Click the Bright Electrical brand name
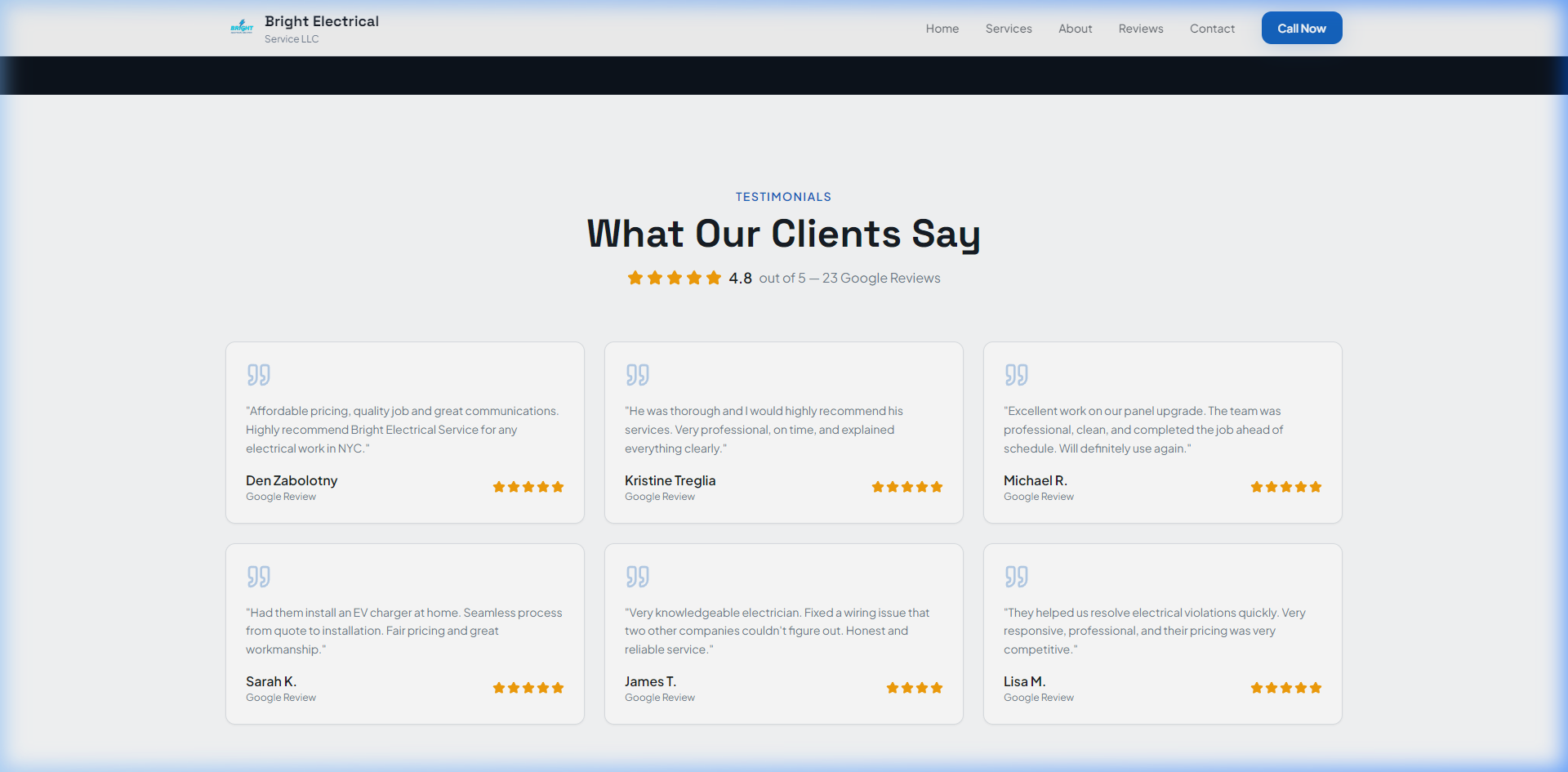Viewport: 1568px width, 772px height. click(x=321, y=22)
